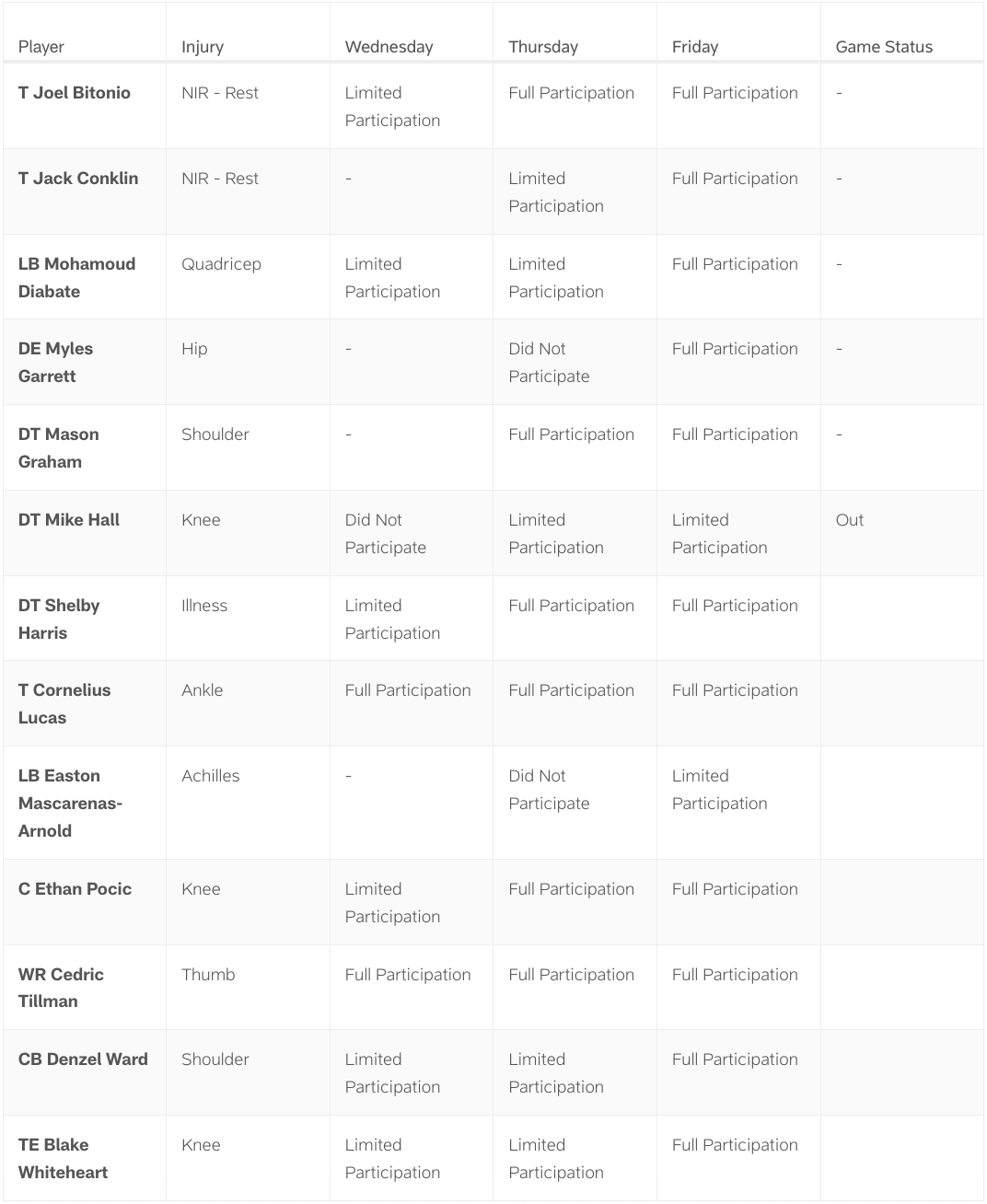This screenshot has width=987, height=1204.
Task: Click the Friday column header
Action: 695,47
